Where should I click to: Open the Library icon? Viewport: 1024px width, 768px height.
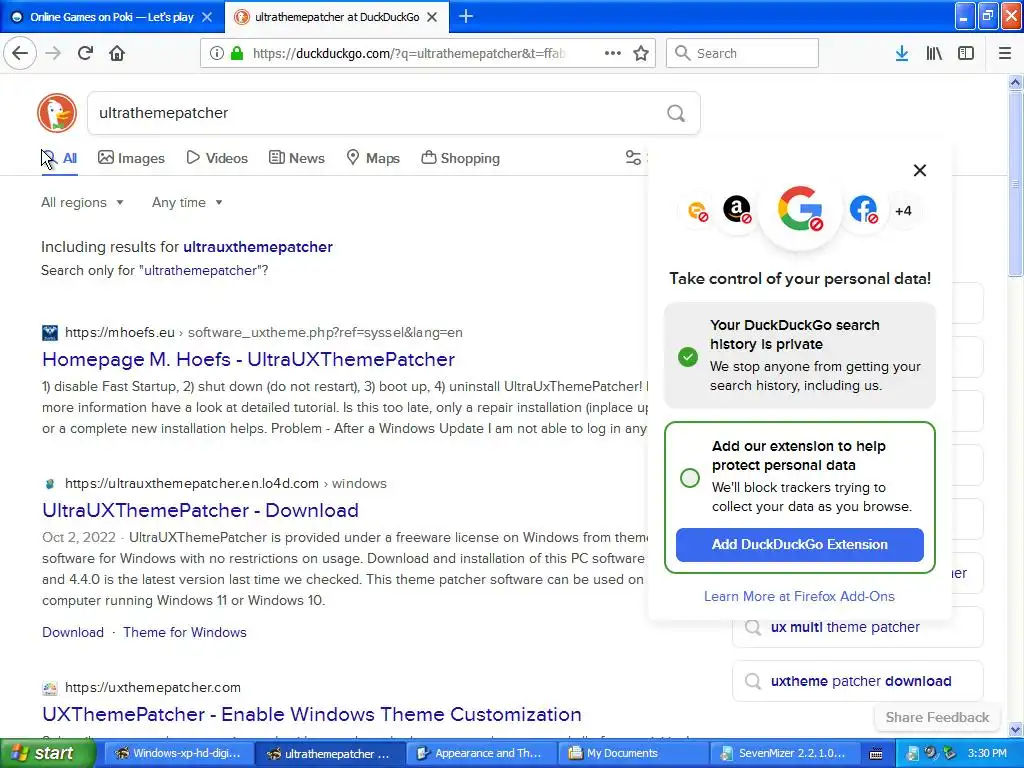pos(934,53)
